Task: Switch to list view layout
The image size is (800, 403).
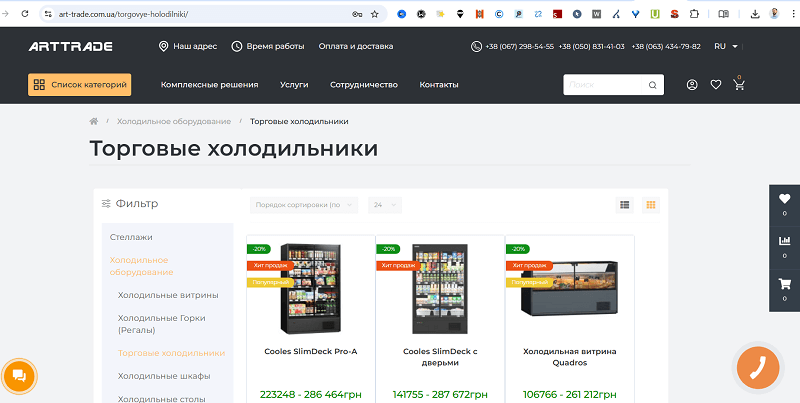Action: (x=624, y=205)
